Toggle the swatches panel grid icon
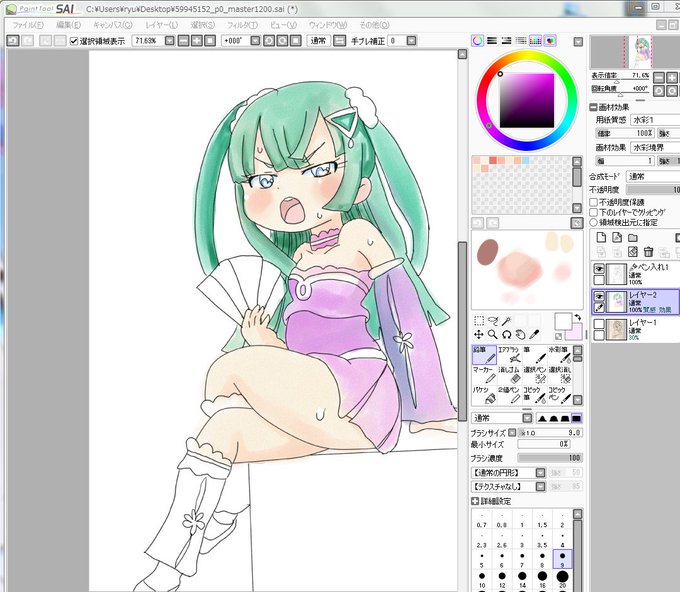This screenshot has height=592, width=680. click(x=536, y=41)
